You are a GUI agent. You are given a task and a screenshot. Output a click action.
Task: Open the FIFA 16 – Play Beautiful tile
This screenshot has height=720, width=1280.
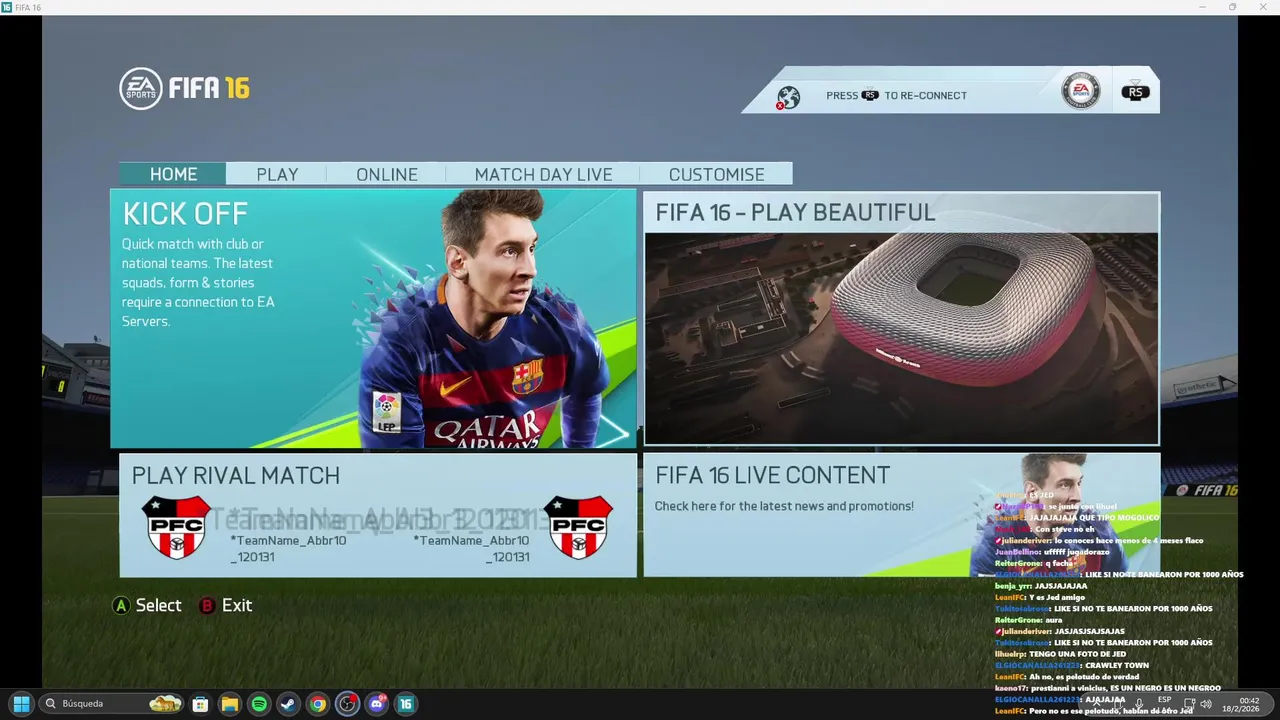[x=901, y=318]
